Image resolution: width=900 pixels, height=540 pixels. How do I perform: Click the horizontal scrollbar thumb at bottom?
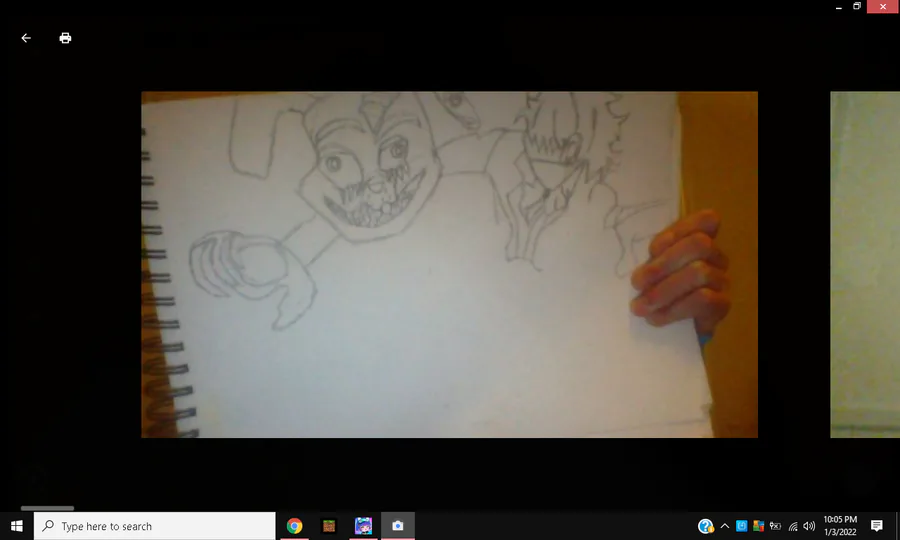pos(48,508)
